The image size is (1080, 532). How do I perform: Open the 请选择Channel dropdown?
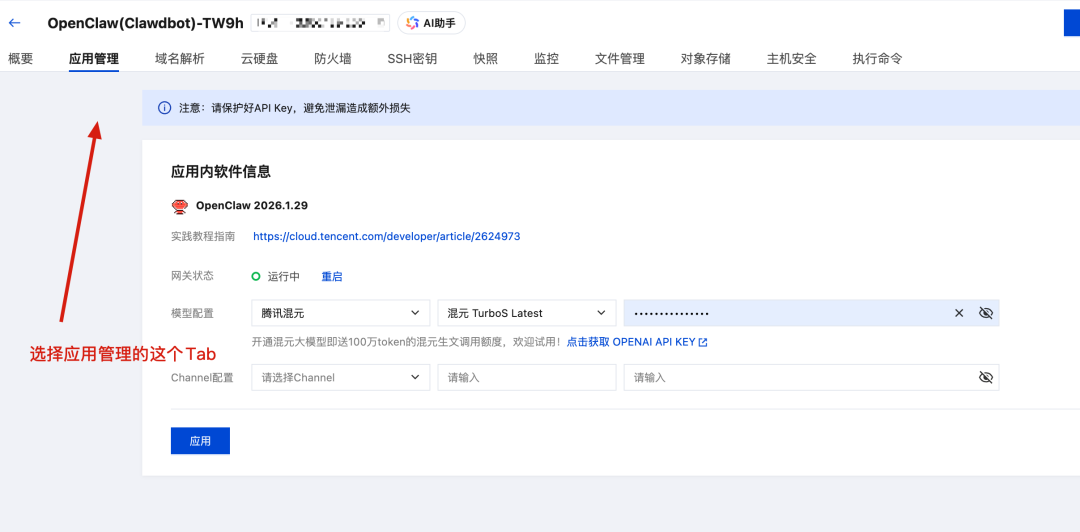[x=340, y=377]
